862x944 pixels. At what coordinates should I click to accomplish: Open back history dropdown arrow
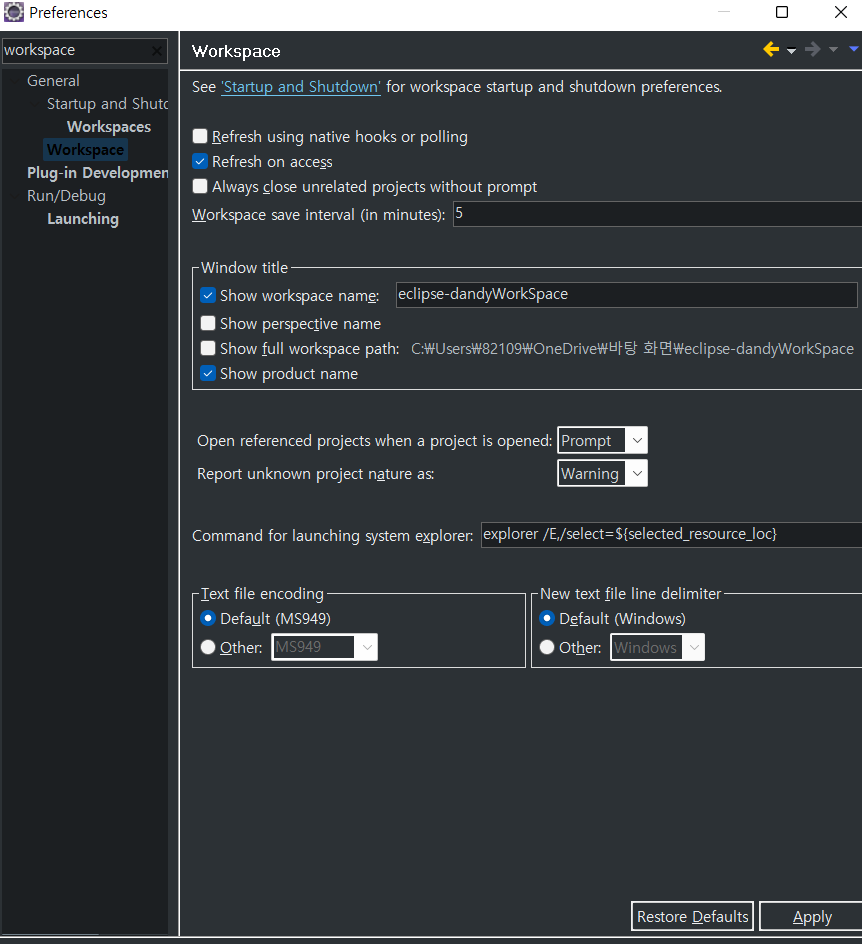[x=792, y=51]
